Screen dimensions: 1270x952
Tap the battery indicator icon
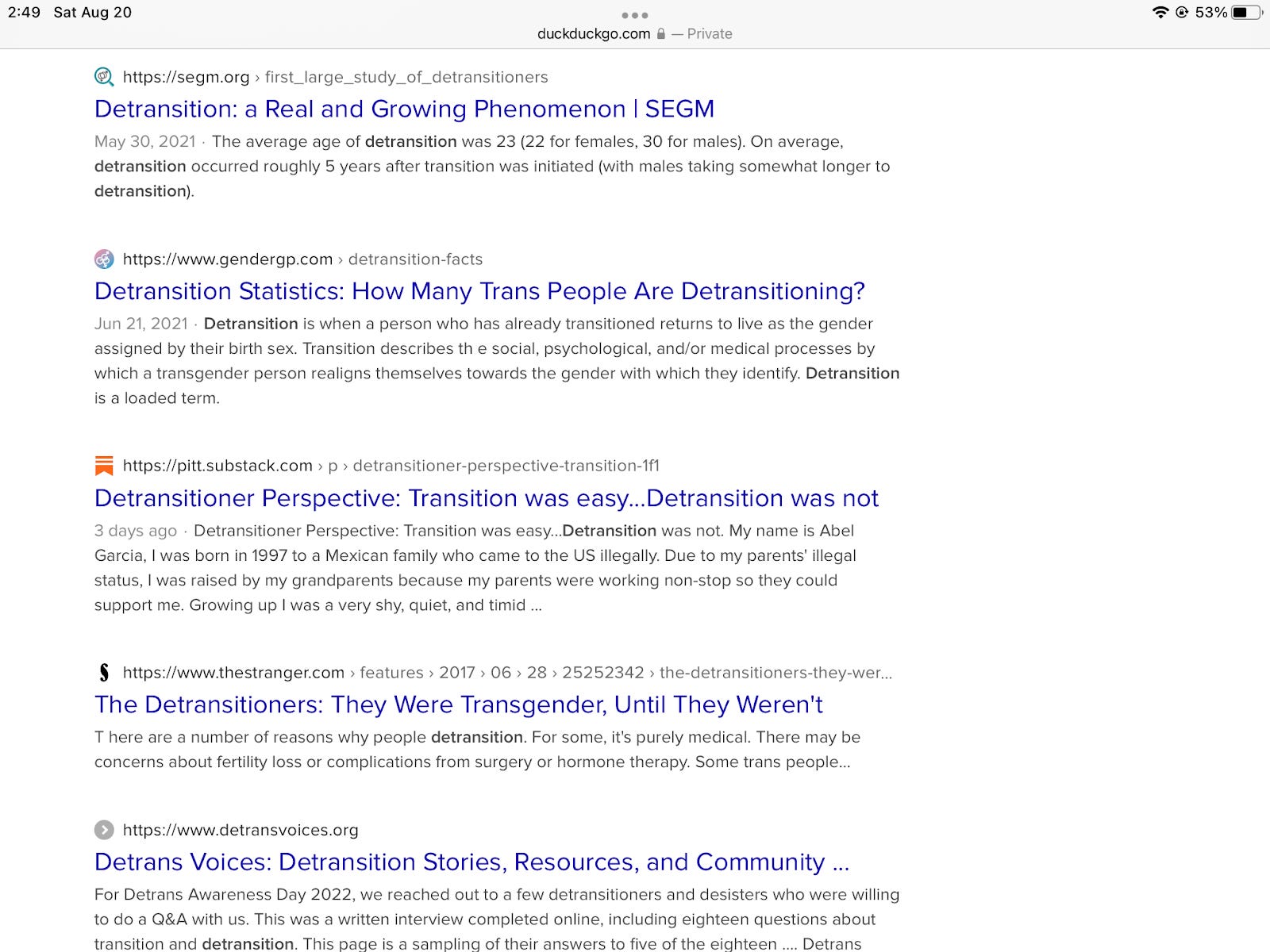pyautogui.click(x=1247, y=12)
